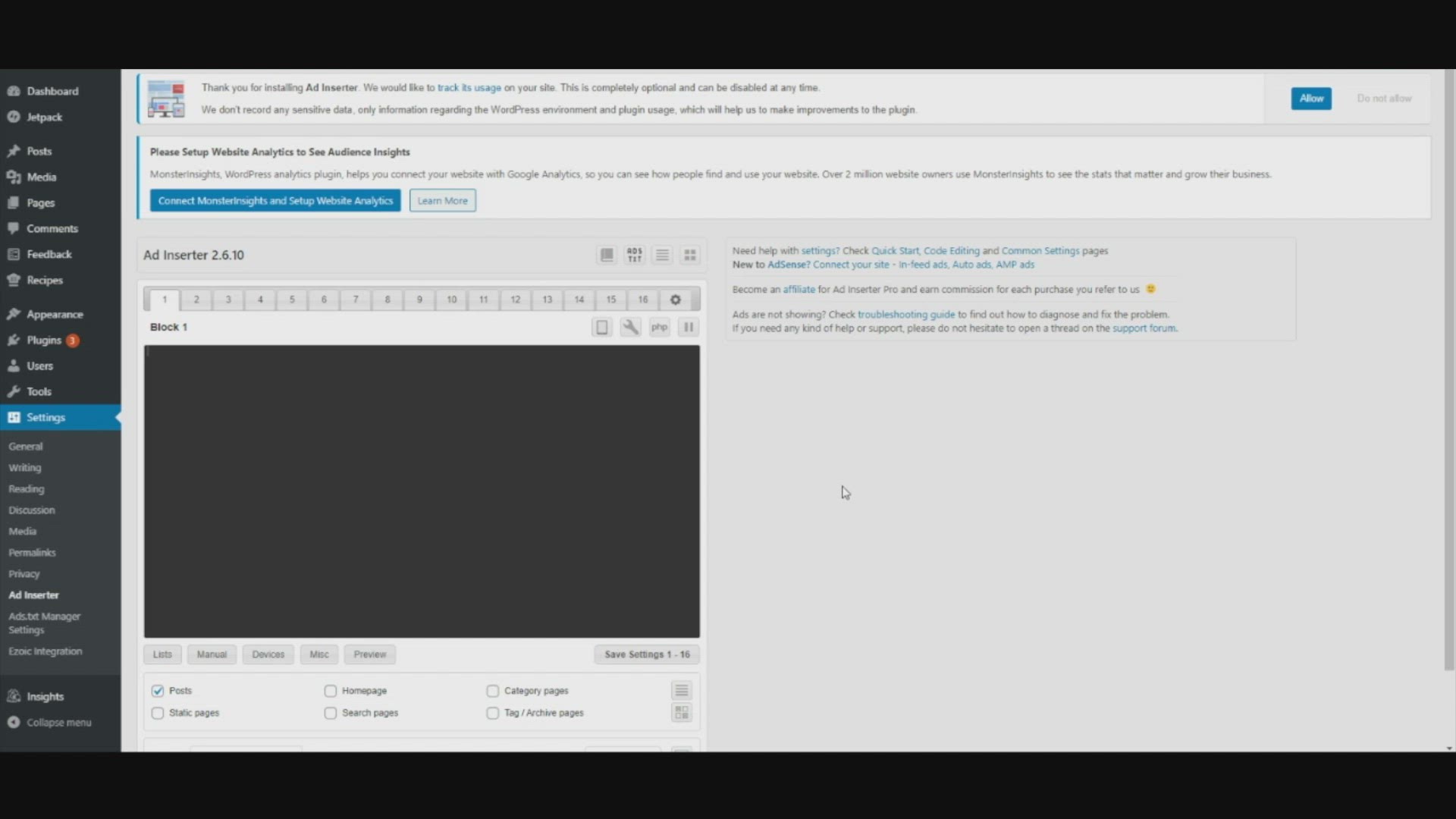1456x819 pixels.
Task: Click inside the Block 1 code editor
Action: click(422, 491)
